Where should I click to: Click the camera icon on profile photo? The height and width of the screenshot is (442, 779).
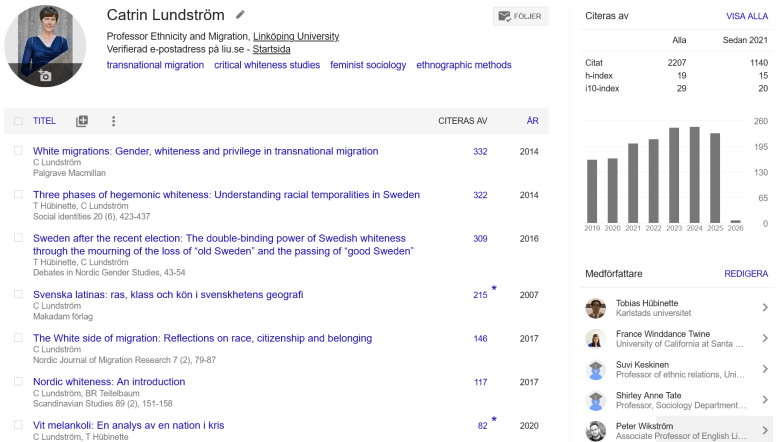(44, 75)
